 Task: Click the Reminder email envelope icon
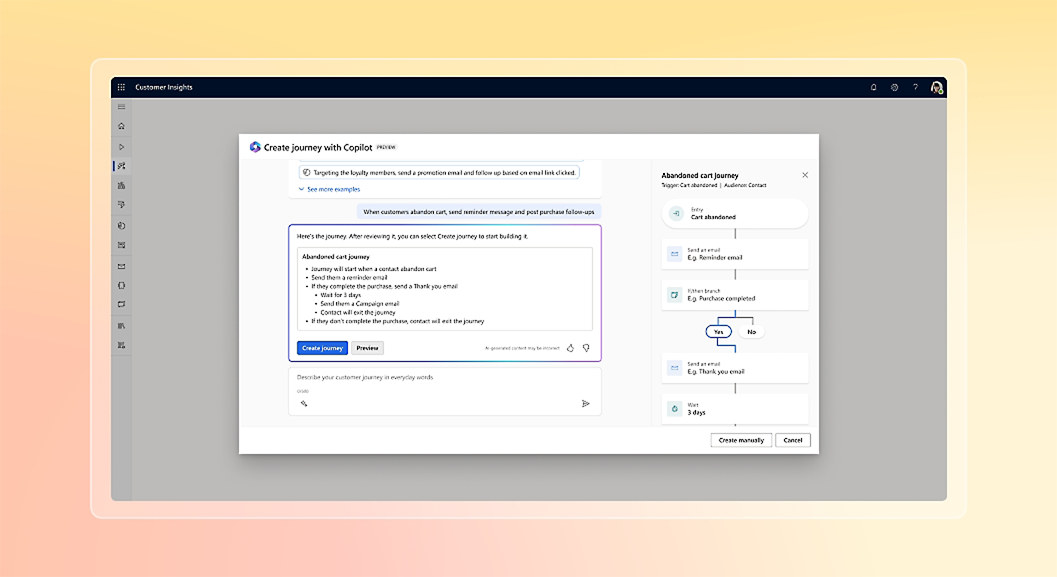click(675, 254)
